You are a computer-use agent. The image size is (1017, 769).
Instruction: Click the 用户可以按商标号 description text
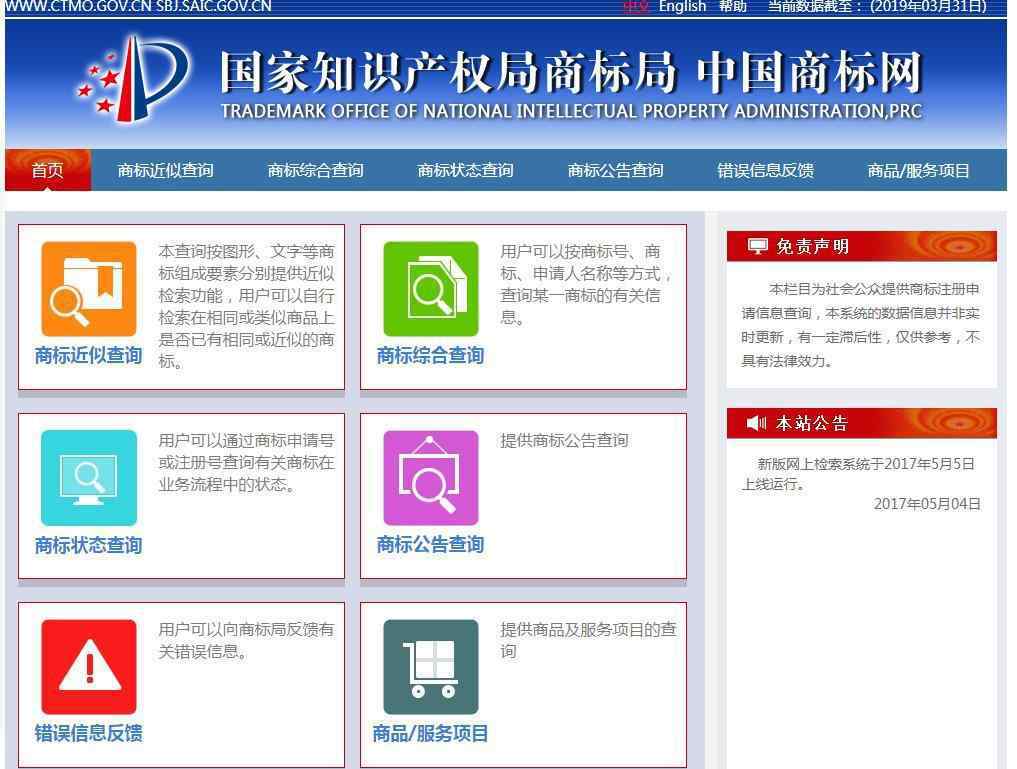click(x=586, y=284)
